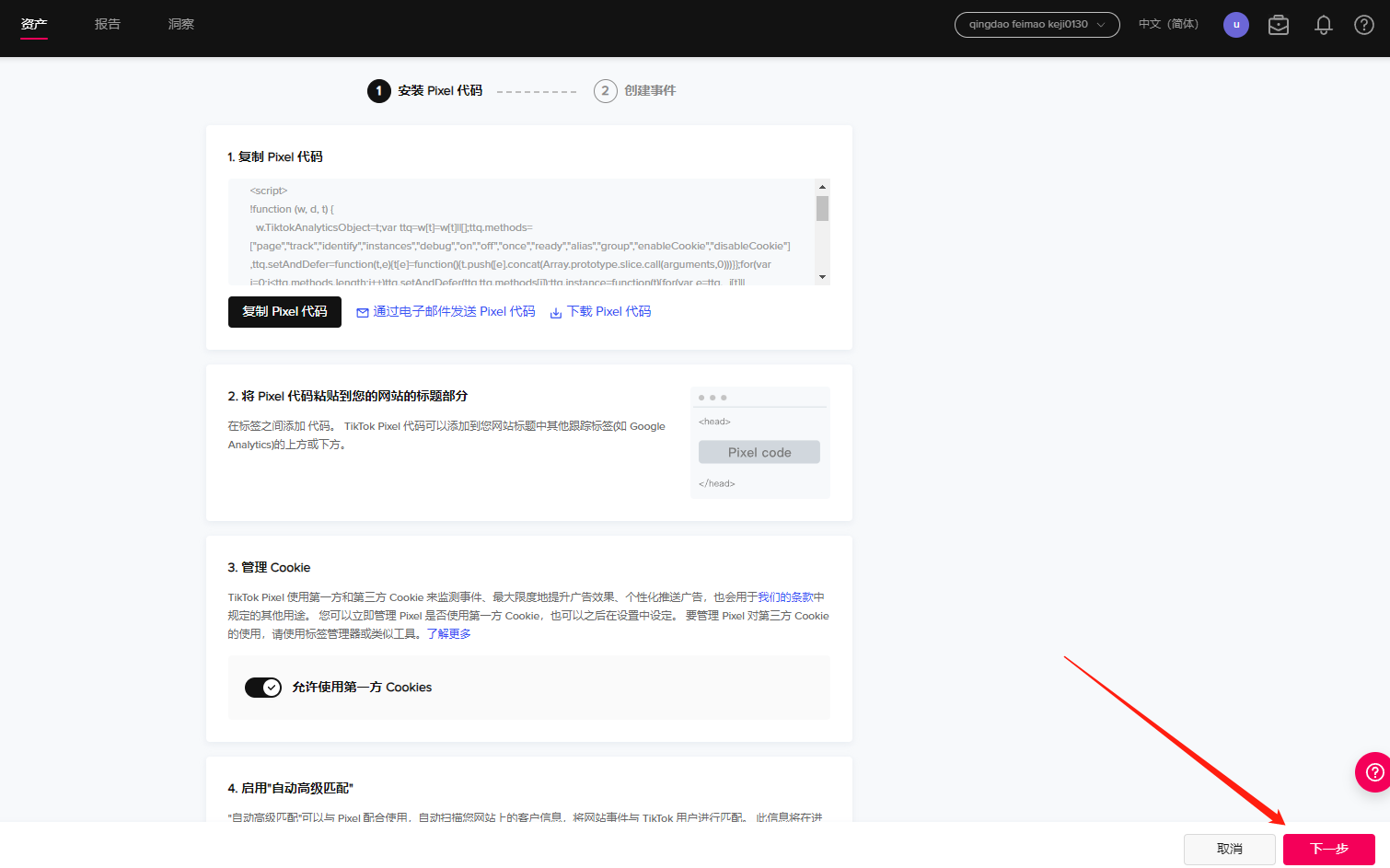Viewport: 1390px width, 868px height.
Task: Open the help question mark in the header
Action: pyautogui.click(x=1364, y=25)
